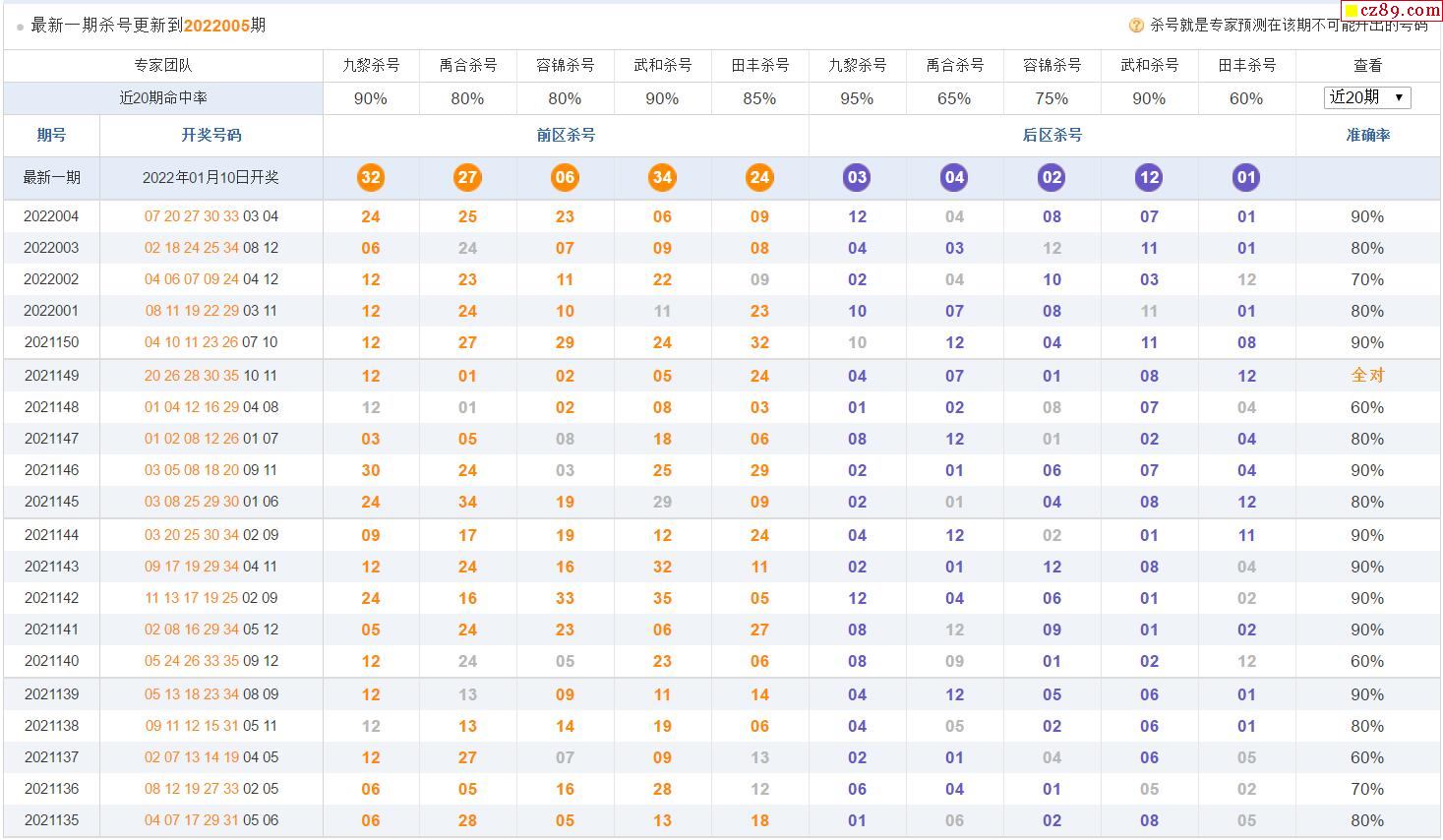Click the question mark help icon
The height and width of the screenshot is (840, 1443).
tap(1136, 26)
